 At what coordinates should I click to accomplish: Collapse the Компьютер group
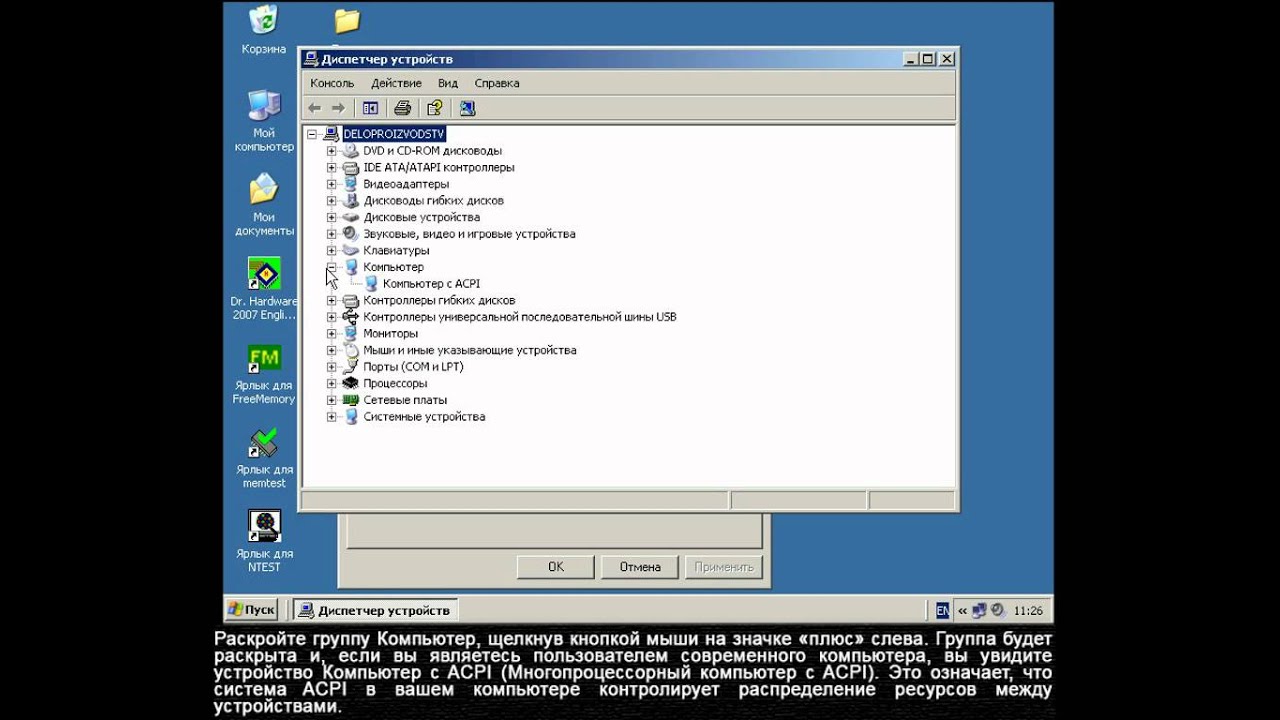pos(330,267)
